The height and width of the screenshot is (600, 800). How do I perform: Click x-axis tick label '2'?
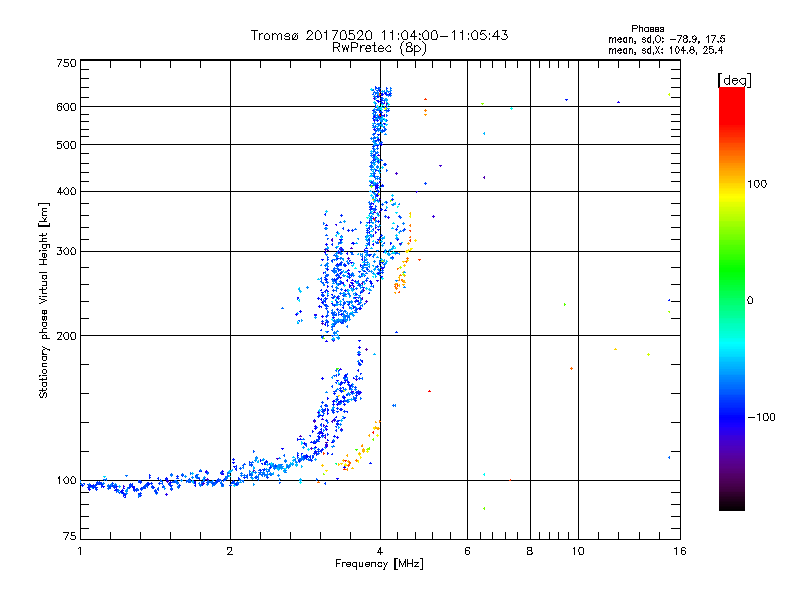click(230, 551)
